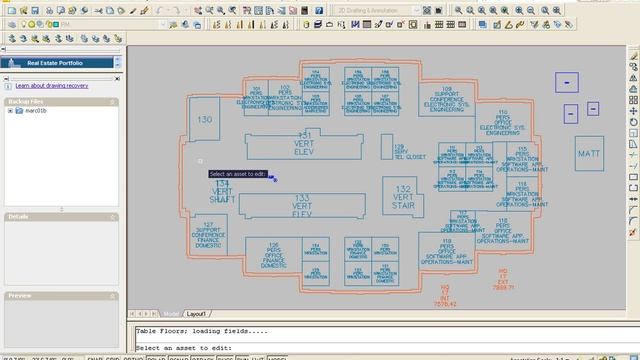Open Workspace Settings icon next to workspace list
The image size is (640, 360).
pyautogui.click(x=427, y=10)
